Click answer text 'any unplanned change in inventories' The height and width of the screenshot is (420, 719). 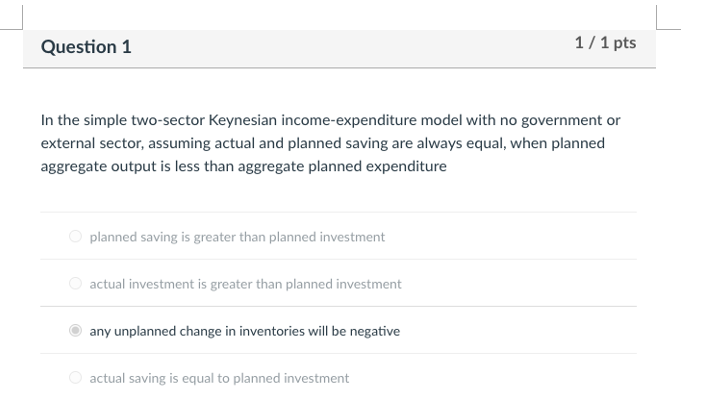pyautogui.click(x=244, y=331)
